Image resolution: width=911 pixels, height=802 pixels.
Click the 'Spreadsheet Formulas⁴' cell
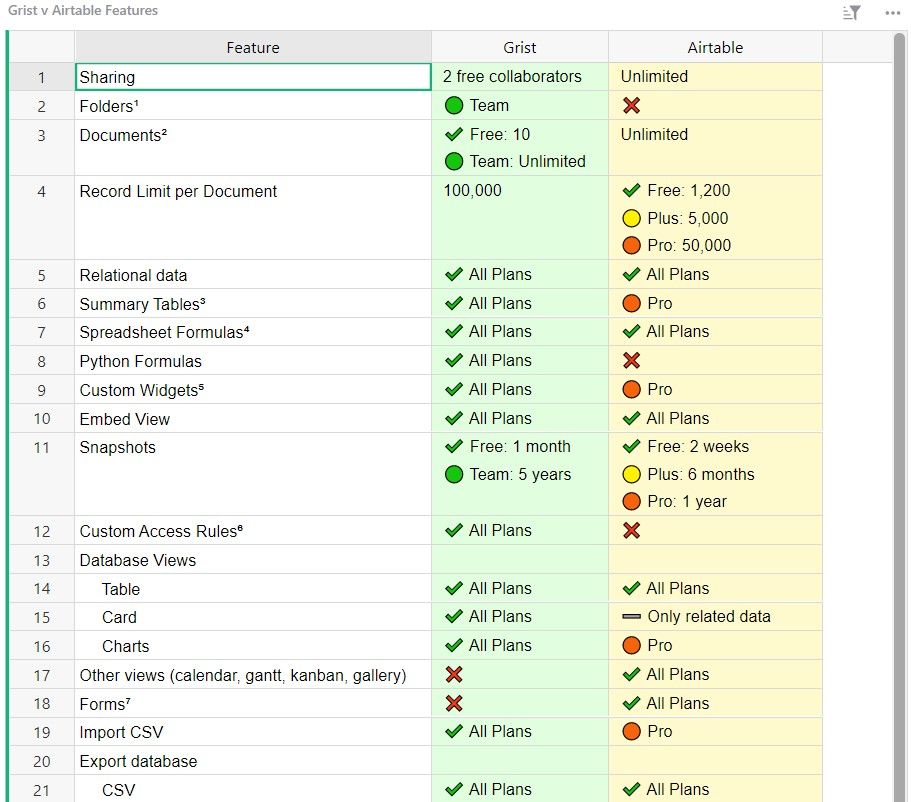pyautogui.click(x=253, y=332)
